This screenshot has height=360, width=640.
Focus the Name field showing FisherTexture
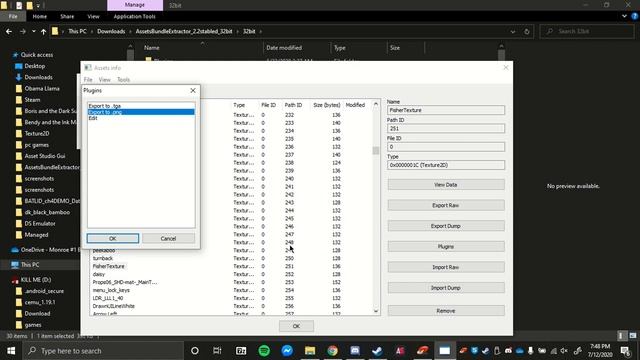(x=446, y=110)
